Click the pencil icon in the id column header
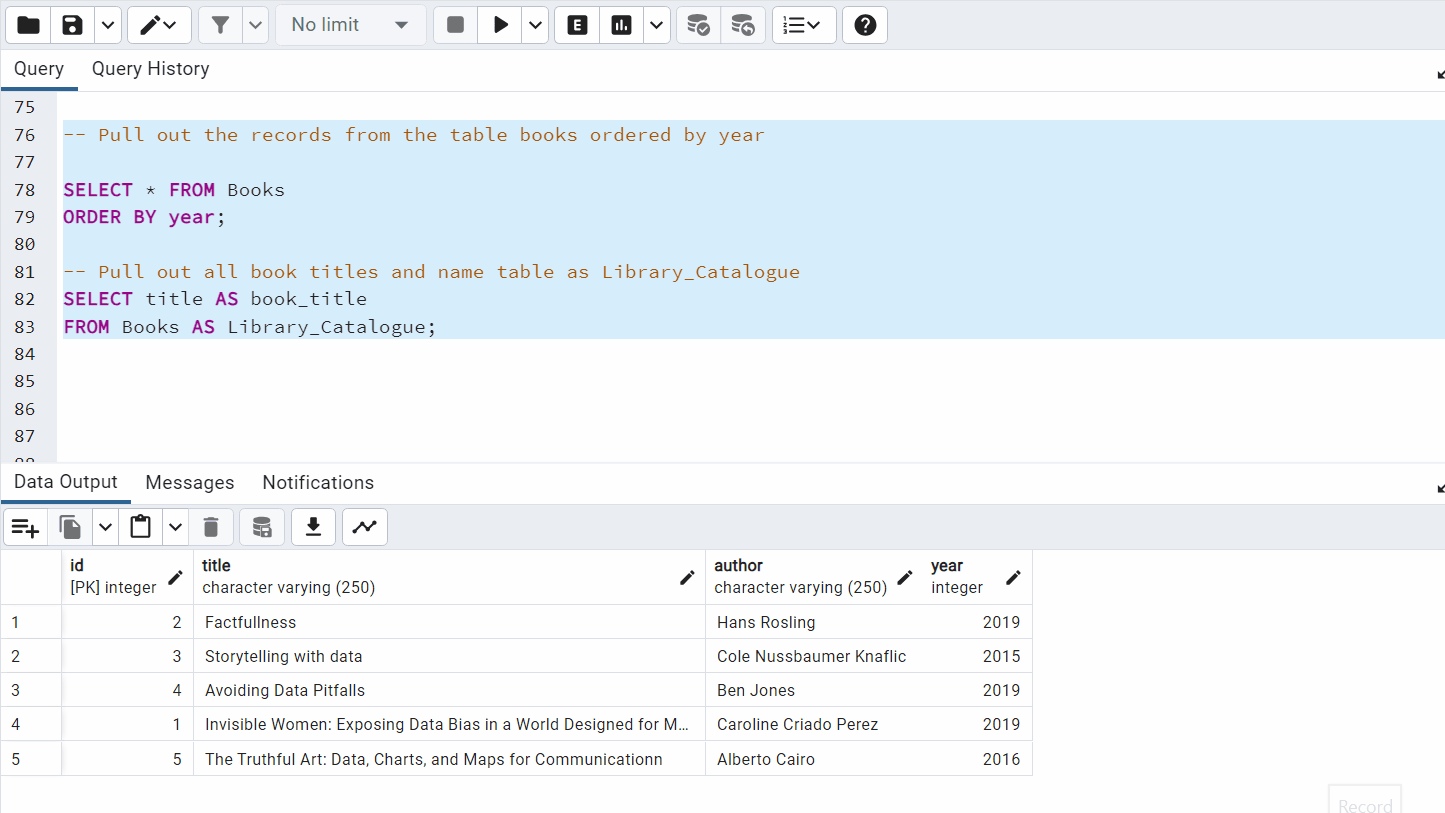1445x813 pixels. pyautogui.click(x=176, y=577)
